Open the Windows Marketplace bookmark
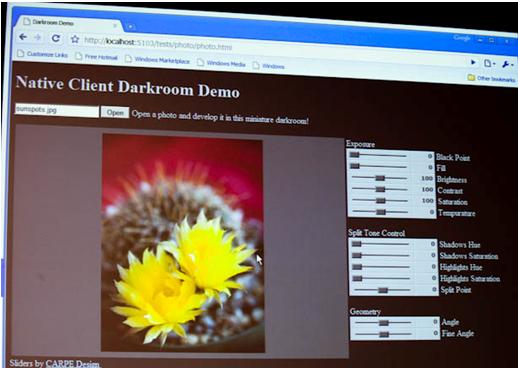 click(158, 60)
